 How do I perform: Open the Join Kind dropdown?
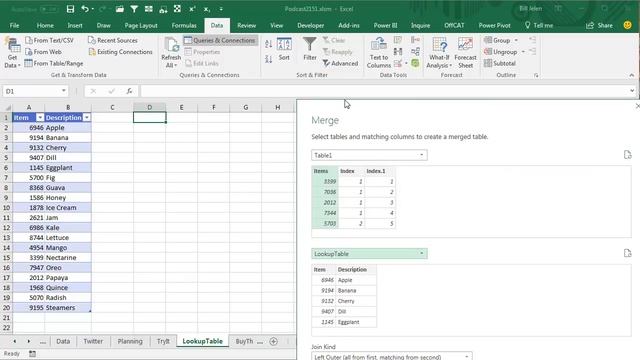click(392, 356)
